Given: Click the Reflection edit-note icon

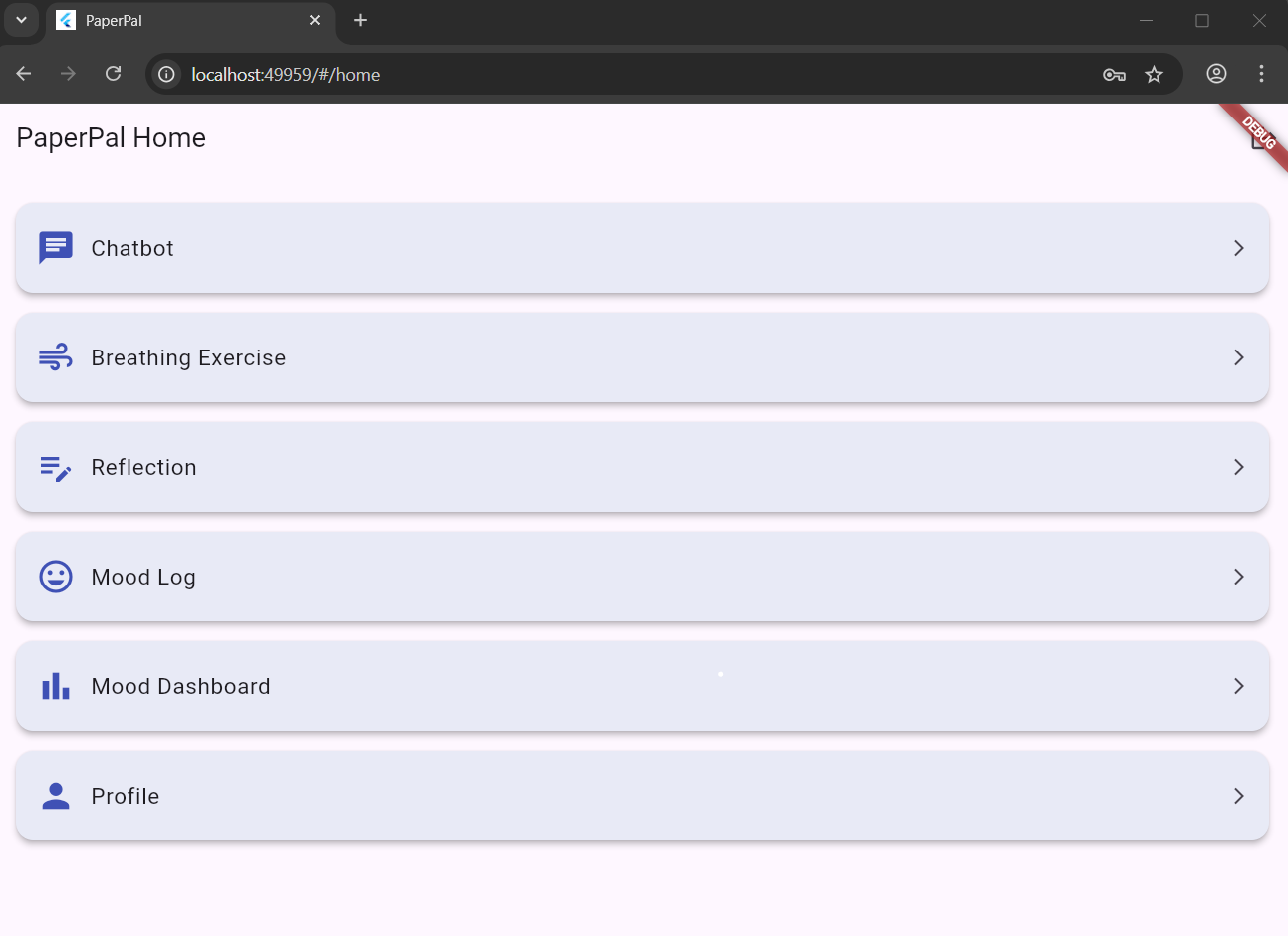Looking at the screenshot, I should click(x=56, y=467).
